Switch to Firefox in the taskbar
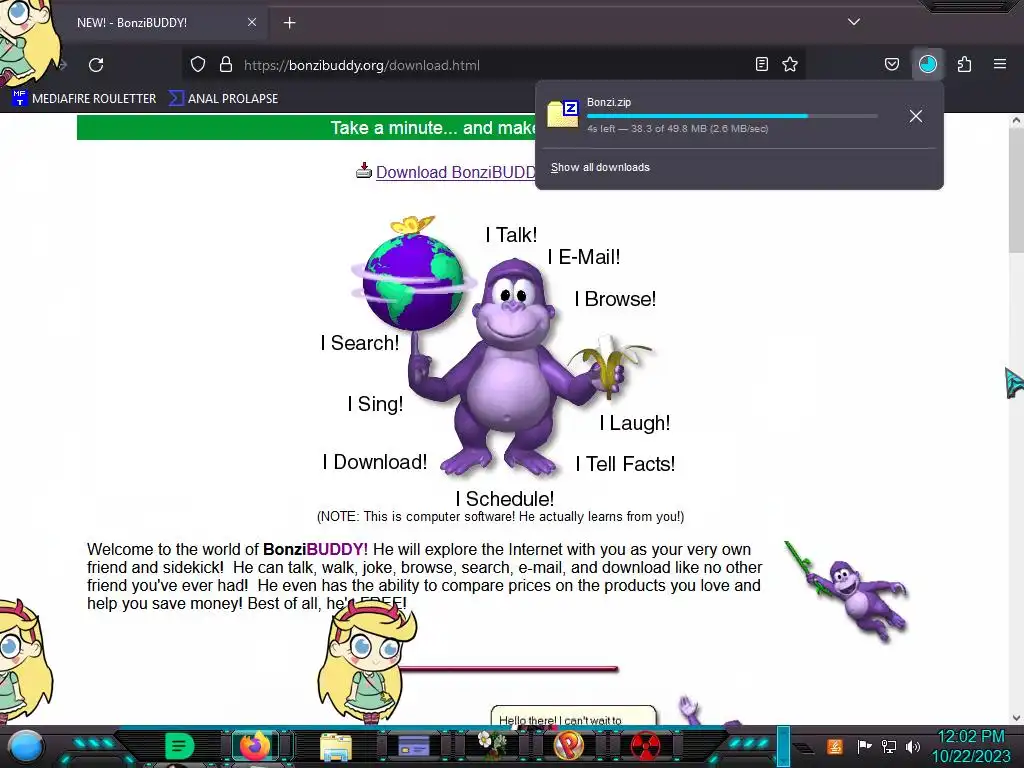The height and width of the screenshot is (768, 1024). point(256,746)
